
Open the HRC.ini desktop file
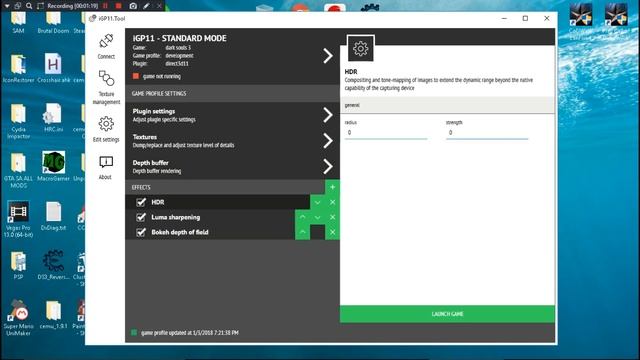(x=53, y=117)
